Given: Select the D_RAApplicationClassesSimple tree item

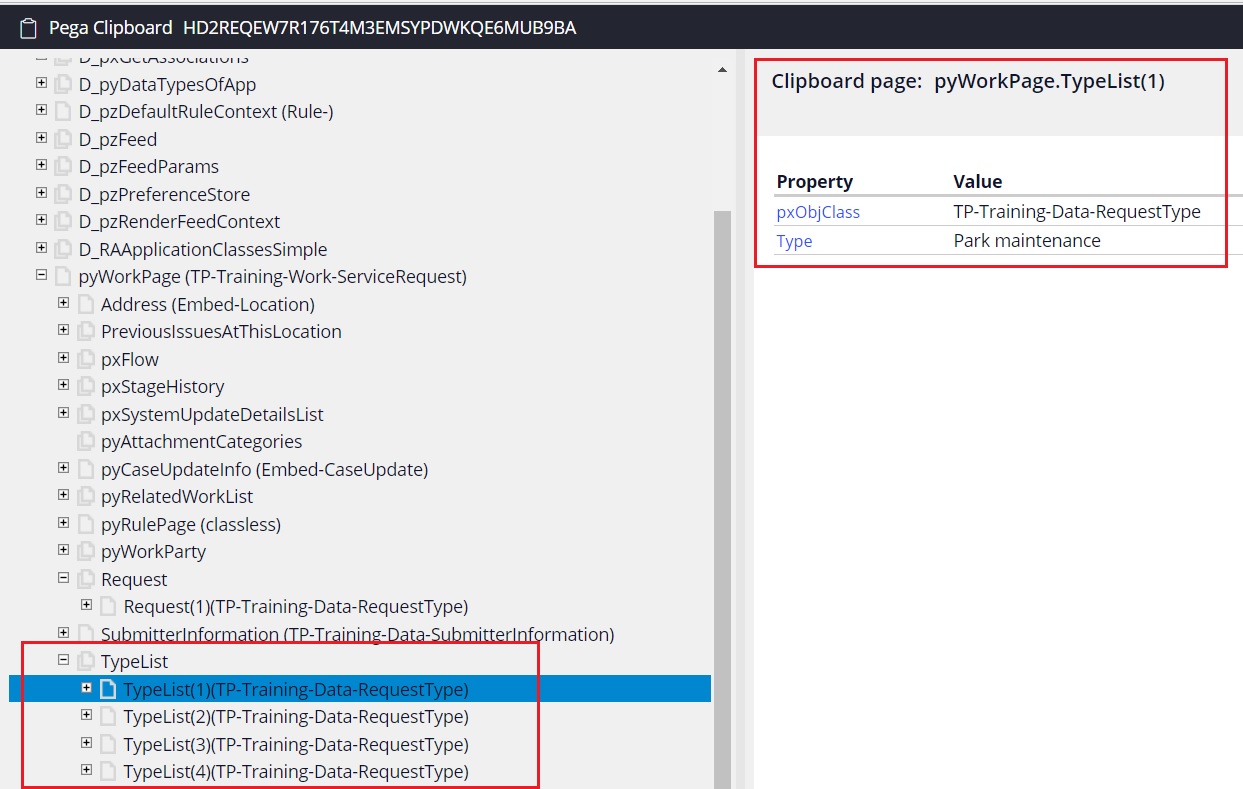Looking at the screenshot, I should point(203,249).
